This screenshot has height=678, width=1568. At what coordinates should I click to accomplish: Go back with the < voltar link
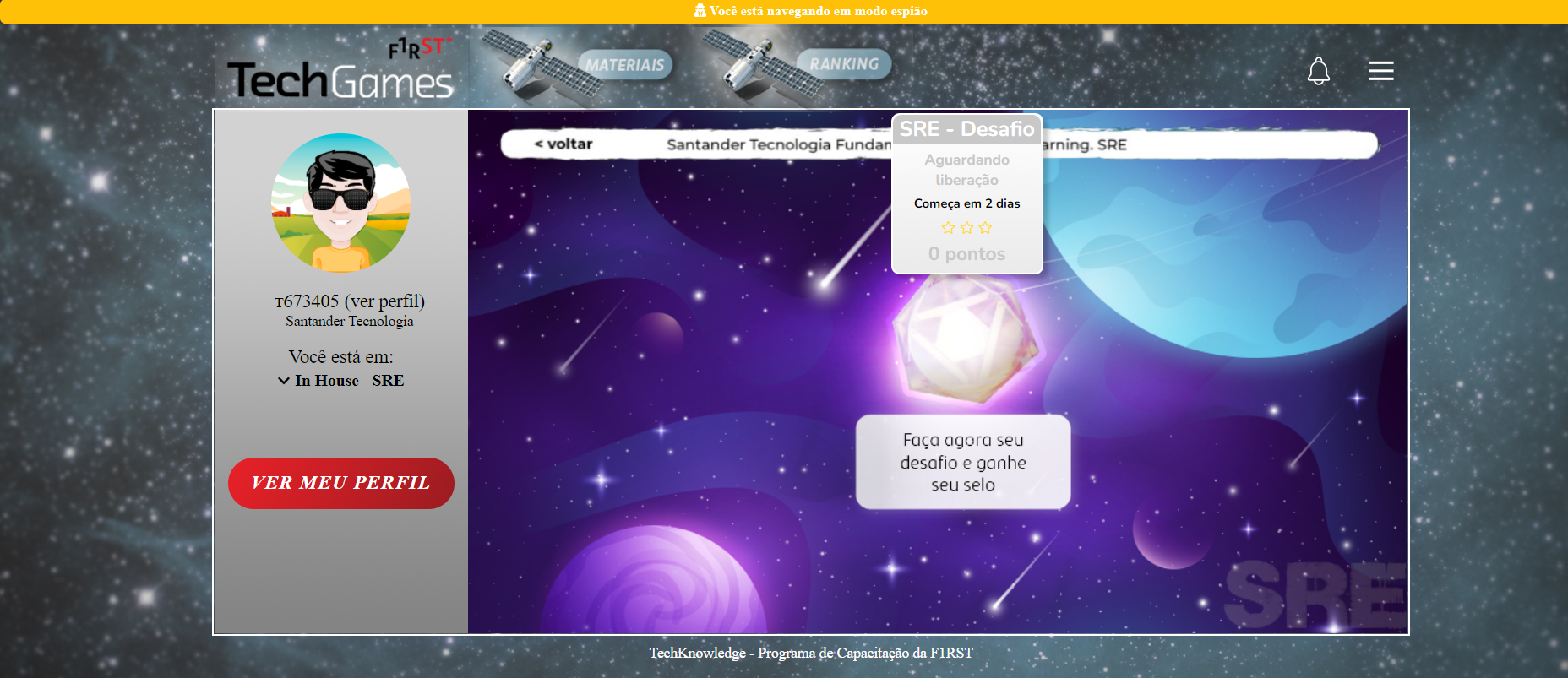point(563,144)
